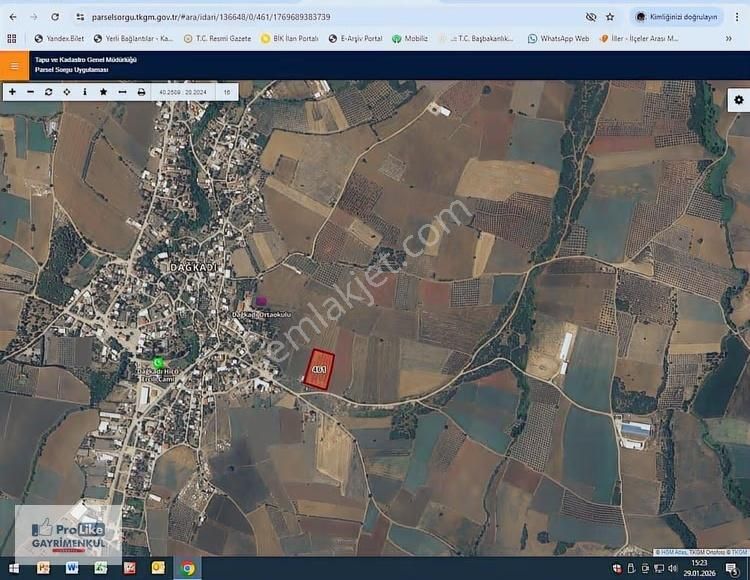Click the purple Dağkadı Ortaokulu marker
The image size is (750, 580).
261,301
